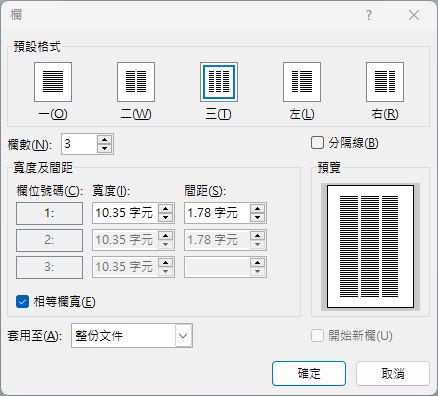Image resolution: width=438 pixels, height=396 pixels.
Task: Click the column 2 spacing field
Action: (x=217, y=240)
